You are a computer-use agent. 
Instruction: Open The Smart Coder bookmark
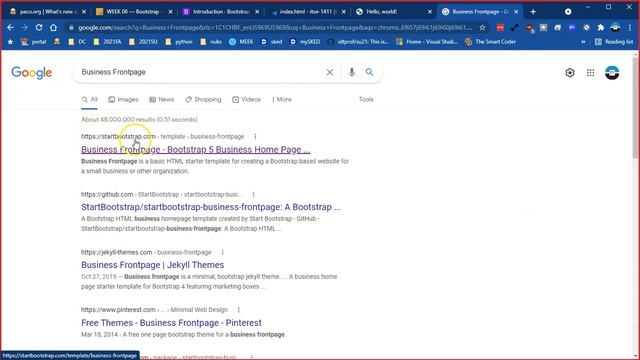[490, 42]
